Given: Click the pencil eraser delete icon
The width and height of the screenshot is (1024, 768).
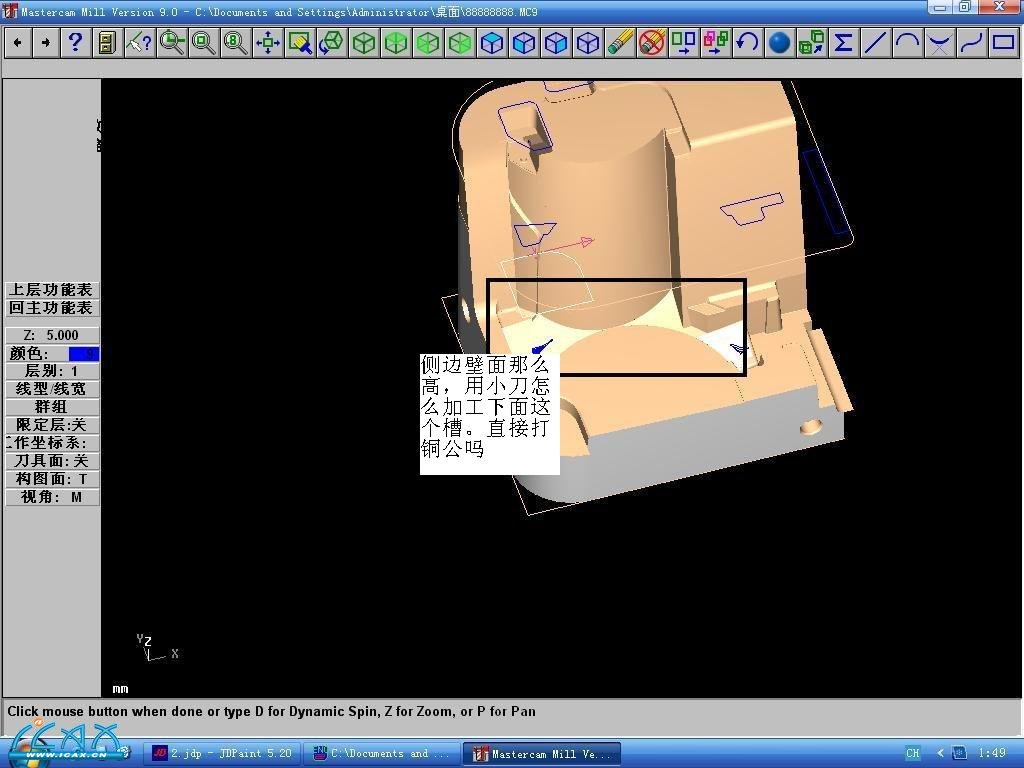Looking at the screenshot, I should point(619,43).
